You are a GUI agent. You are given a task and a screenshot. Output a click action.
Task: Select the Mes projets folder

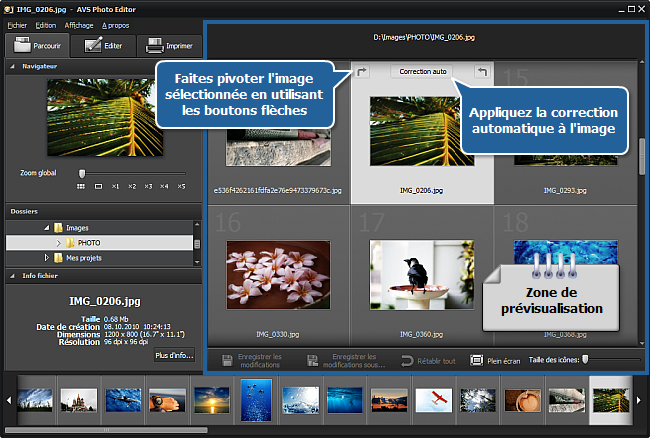click(84, 258)
